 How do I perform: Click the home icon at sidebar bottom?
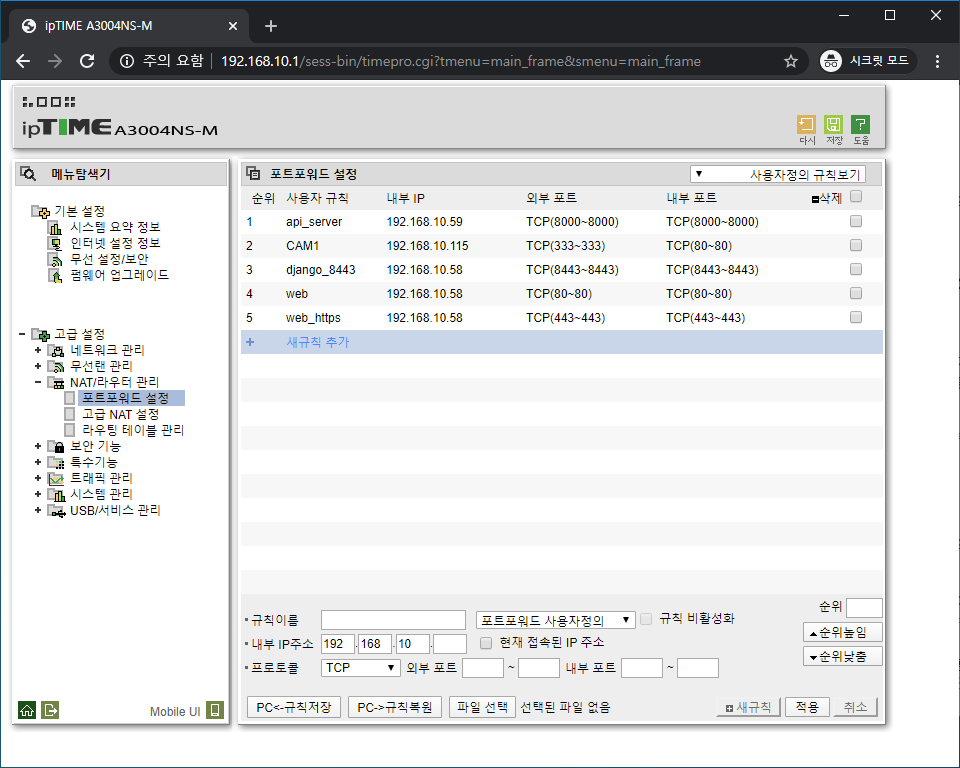click(x=27, y=710)
